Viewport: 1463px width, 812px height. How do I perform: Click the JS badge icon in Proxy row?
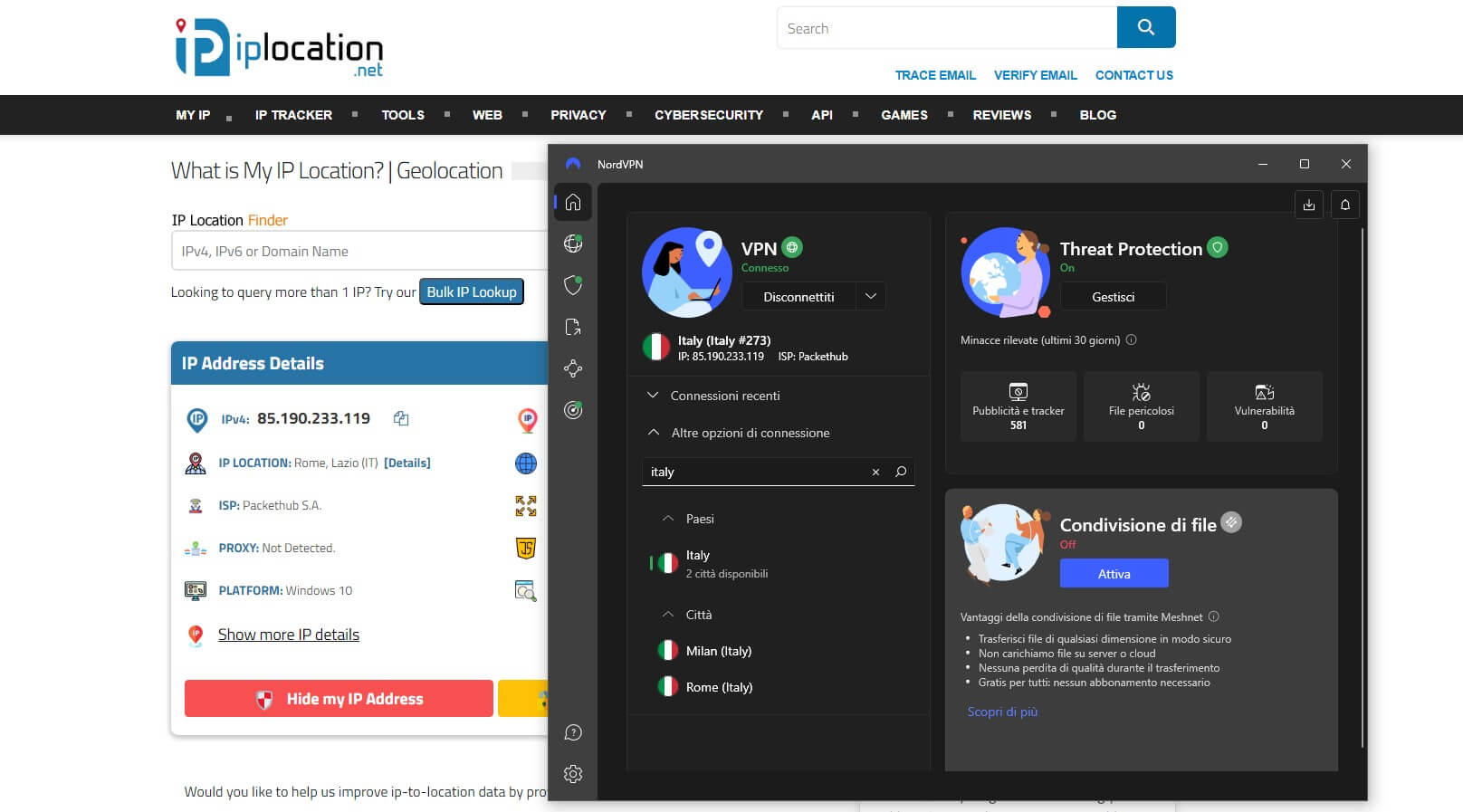tap(526, 548)
